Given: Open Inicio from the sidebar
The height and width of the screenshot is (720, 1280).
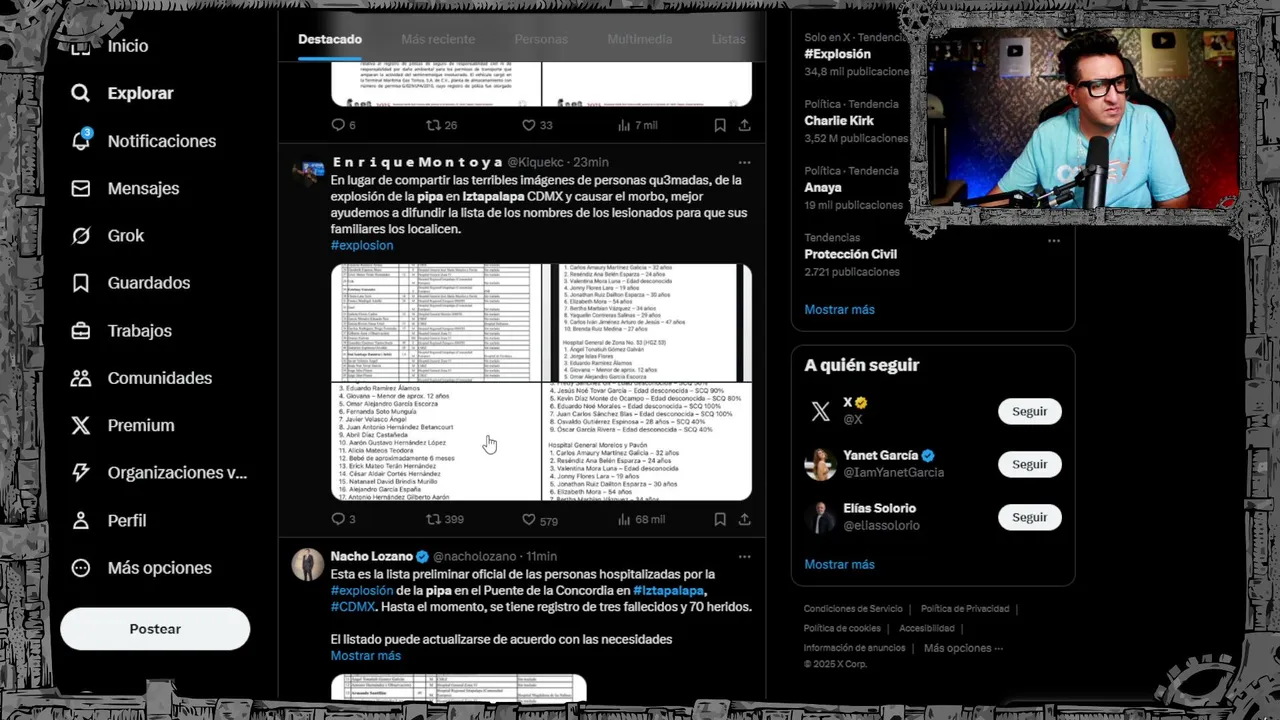Looking at the screenshot, I should click(127, 46).
